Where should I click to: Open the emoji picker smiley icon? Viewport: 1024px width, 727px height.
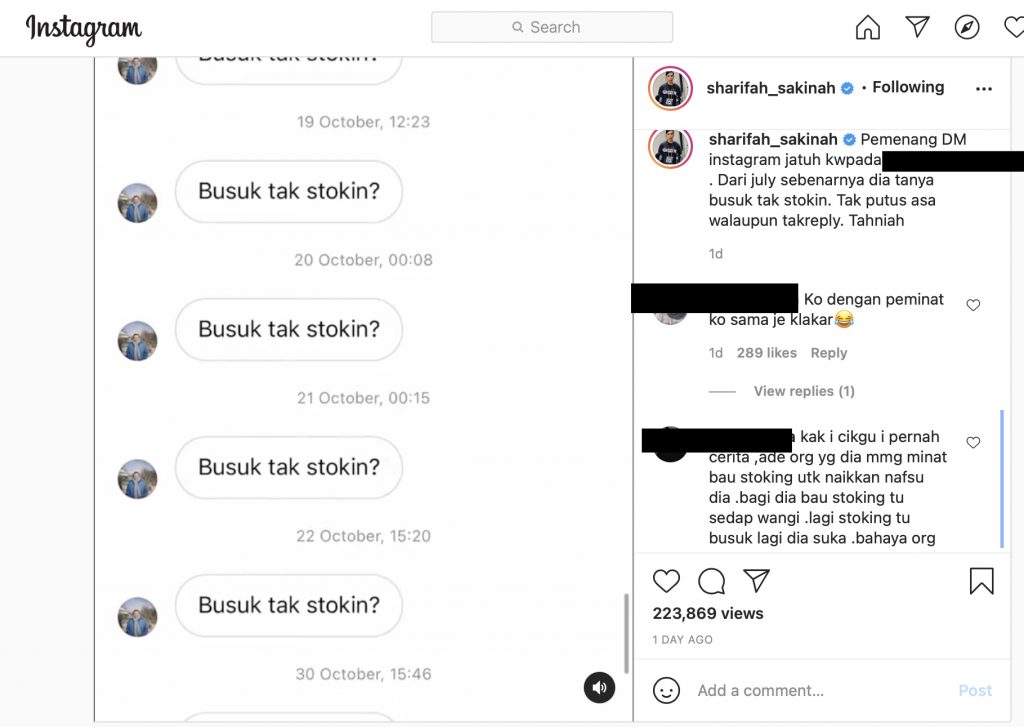pos(666,690)
